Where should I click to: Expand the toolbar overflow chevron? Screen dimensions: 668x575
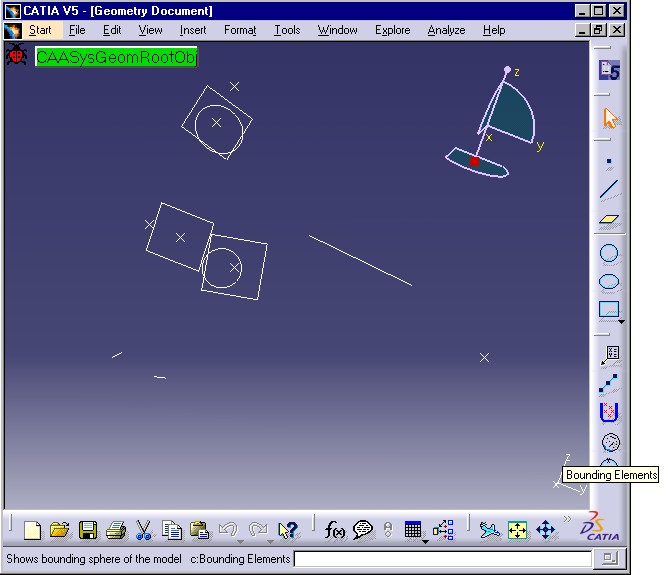tap(567, 519)
